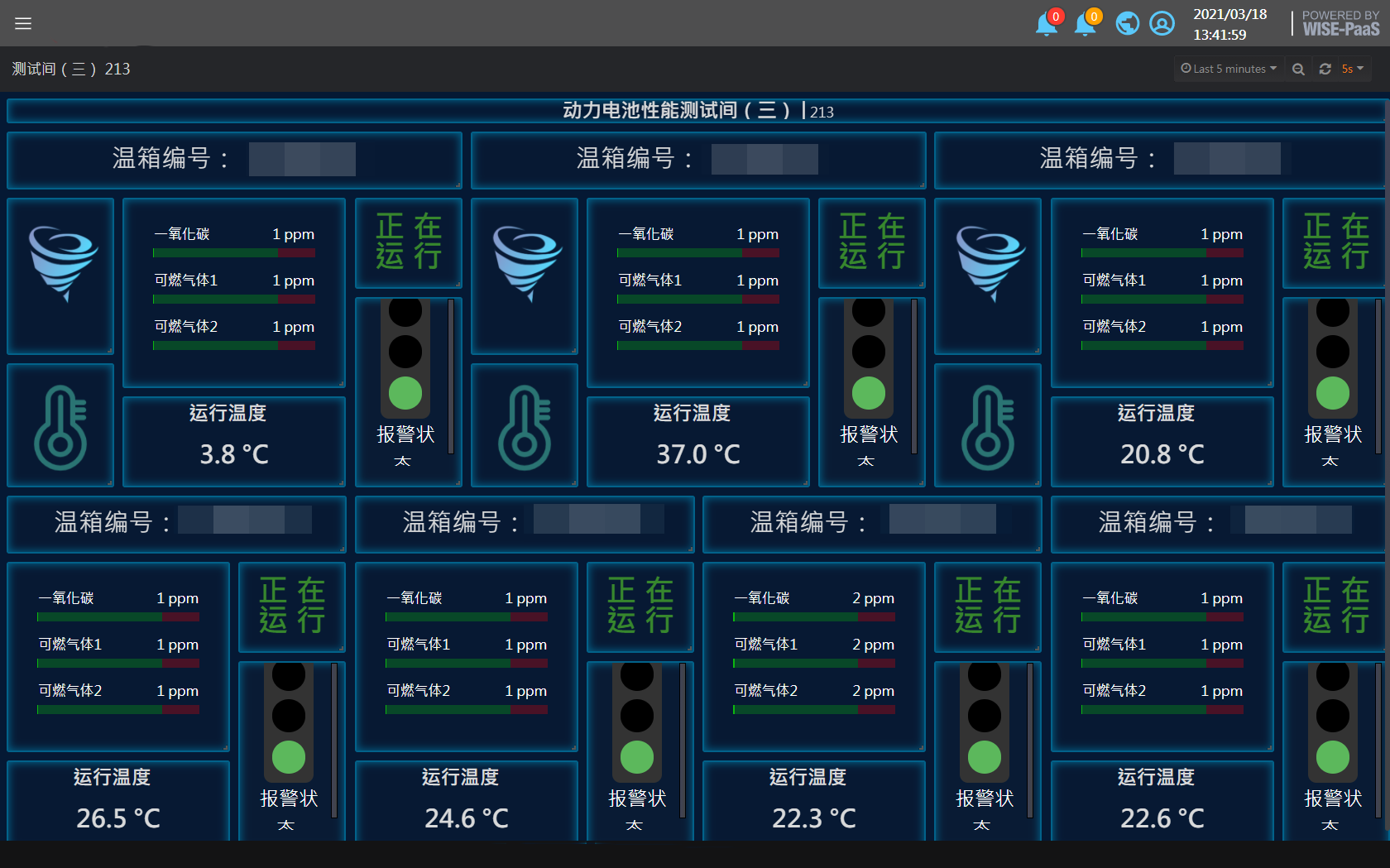Click the WISE-PaaS logo
This screenshot has height=868, width=1390.
pos(1340,23)
